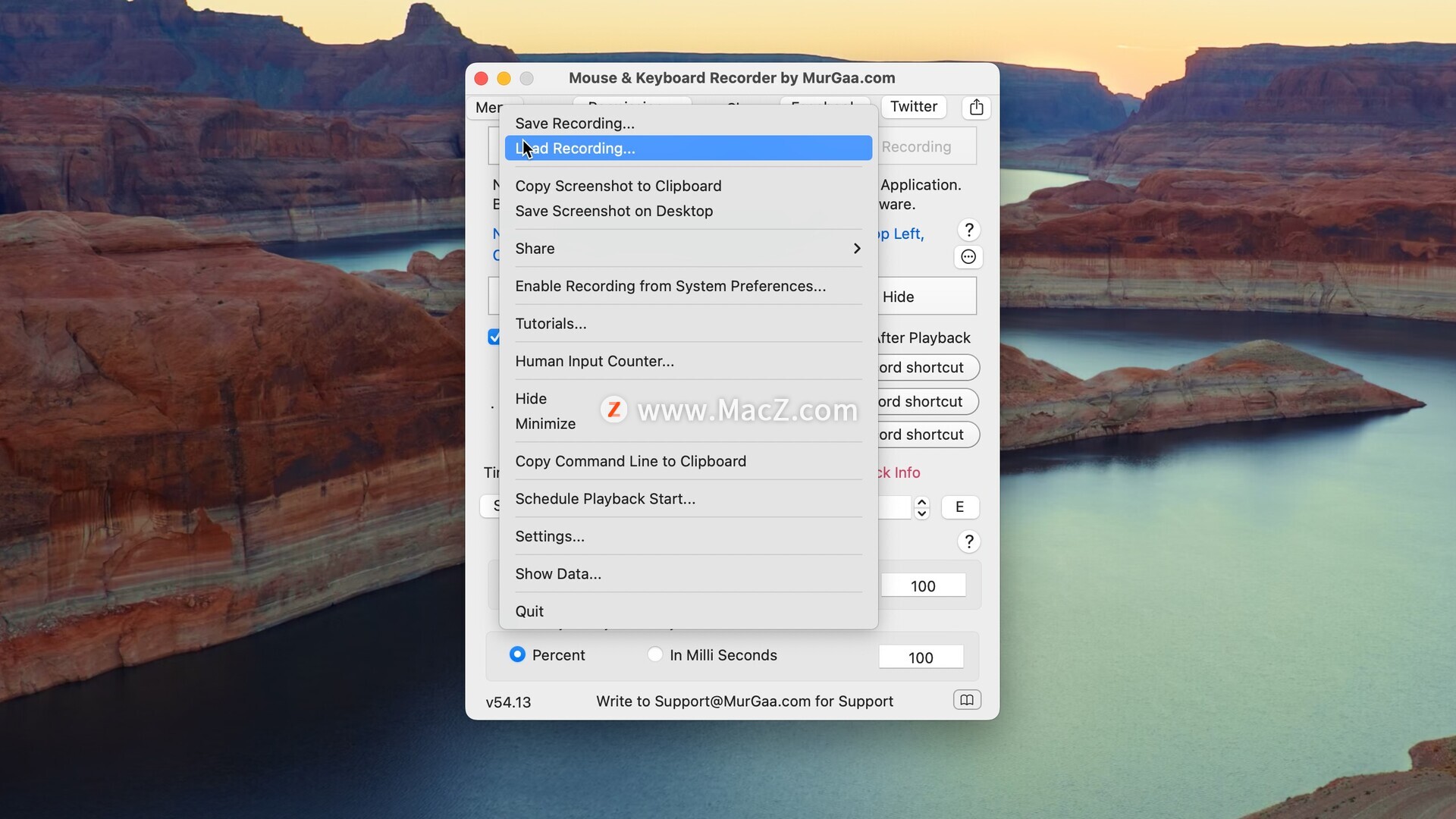This screenshot has height=819, width=1456.
Task: Click the upper 100 value field
Action: (923, 585)
